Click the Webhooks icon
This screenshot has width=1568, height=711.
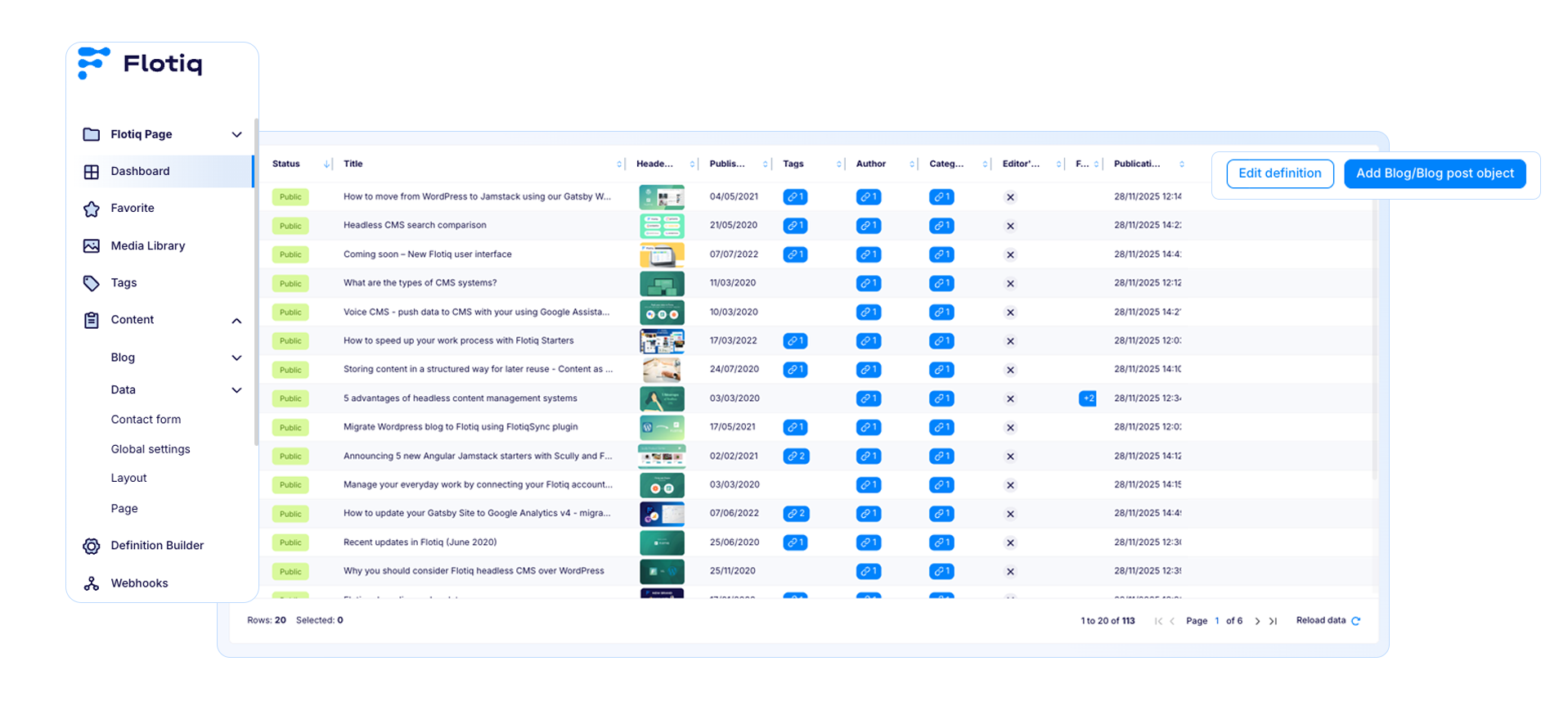[x=92, y=583]
